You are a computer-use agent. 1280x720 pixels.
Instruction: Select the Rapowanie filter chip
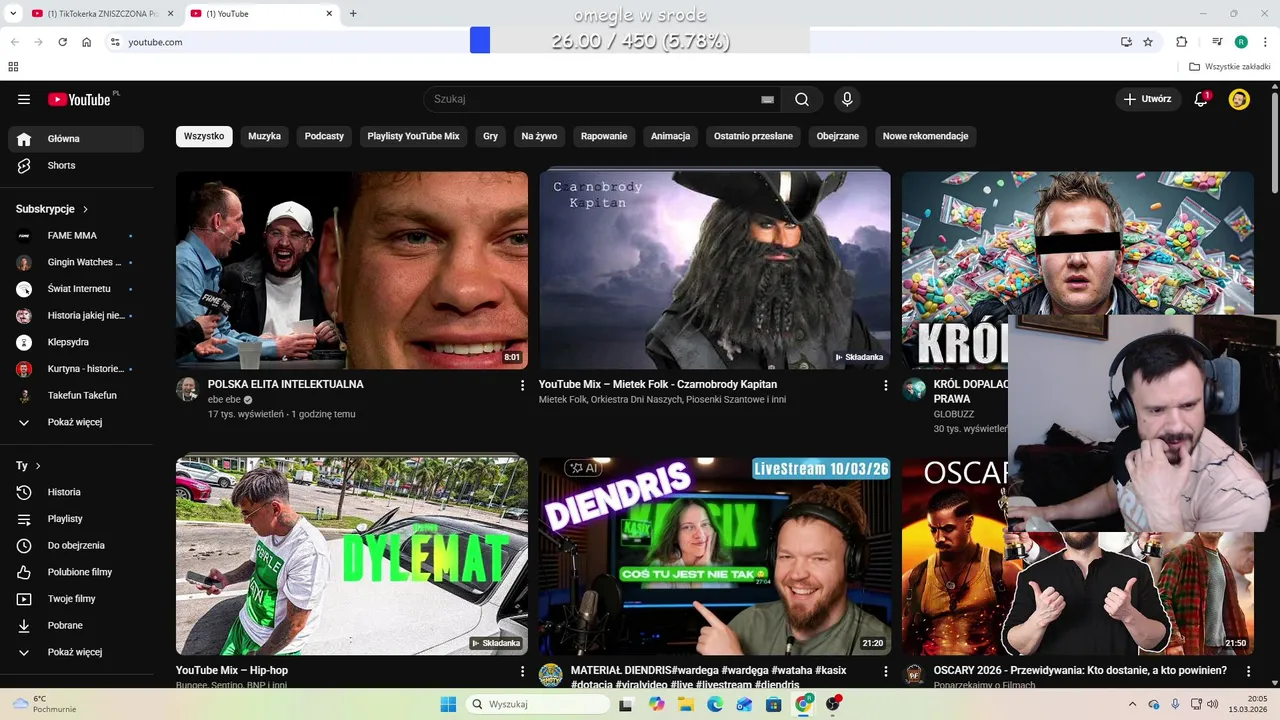tap(604, 136)
